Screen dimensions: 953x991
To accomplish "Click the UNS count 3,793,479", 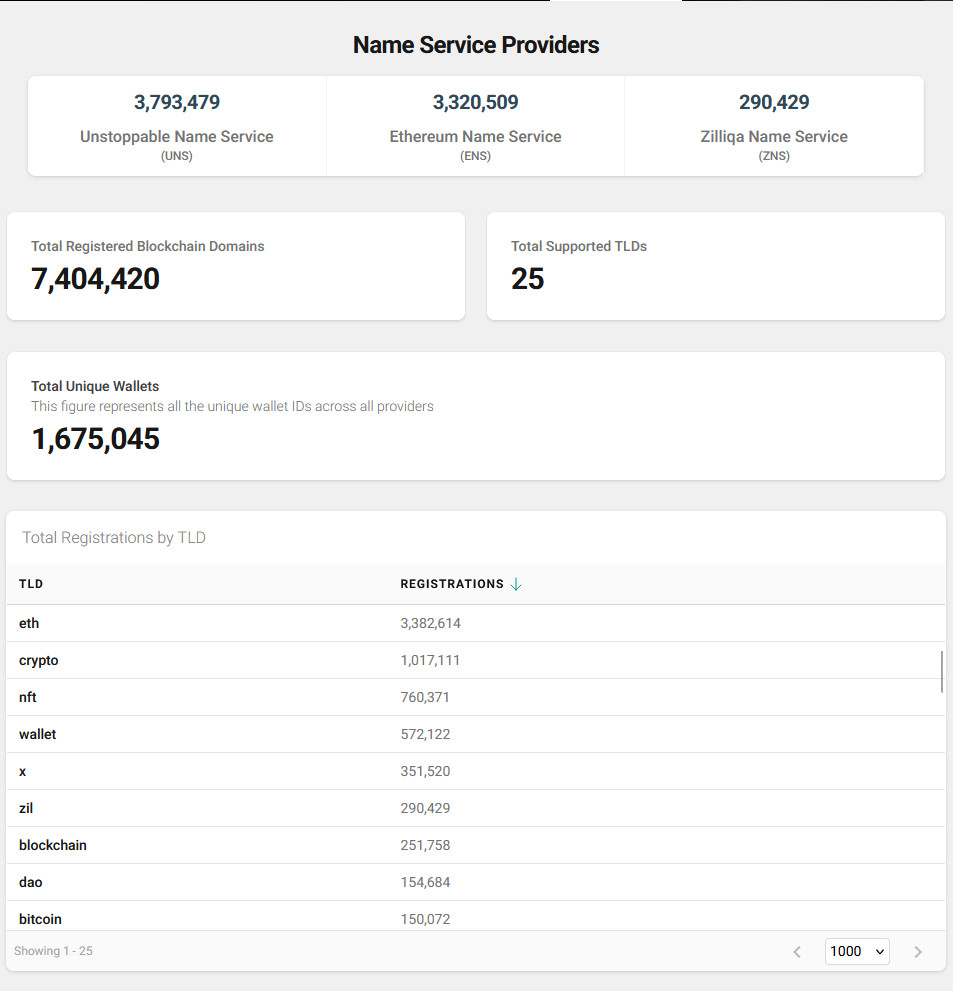I will 177,102.
